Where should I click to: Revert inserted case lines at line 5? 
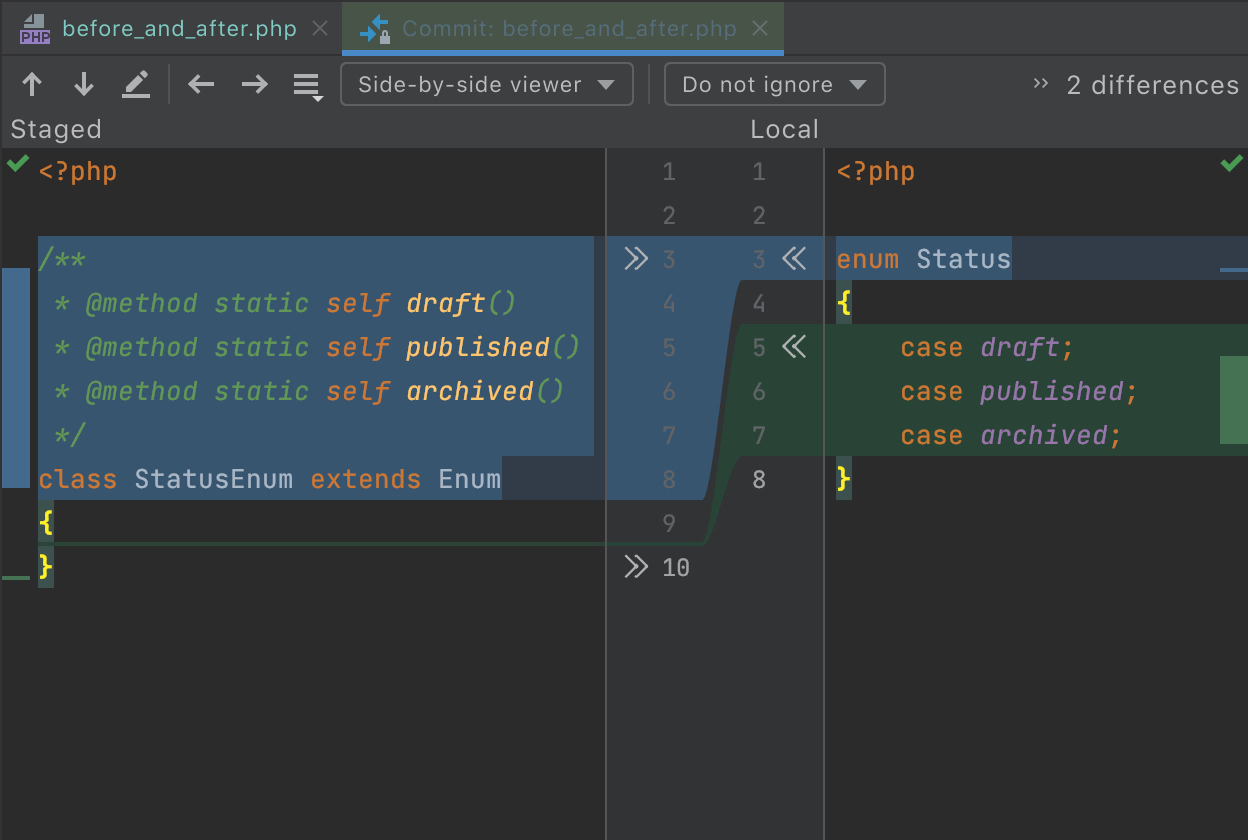tap(794, 348)
